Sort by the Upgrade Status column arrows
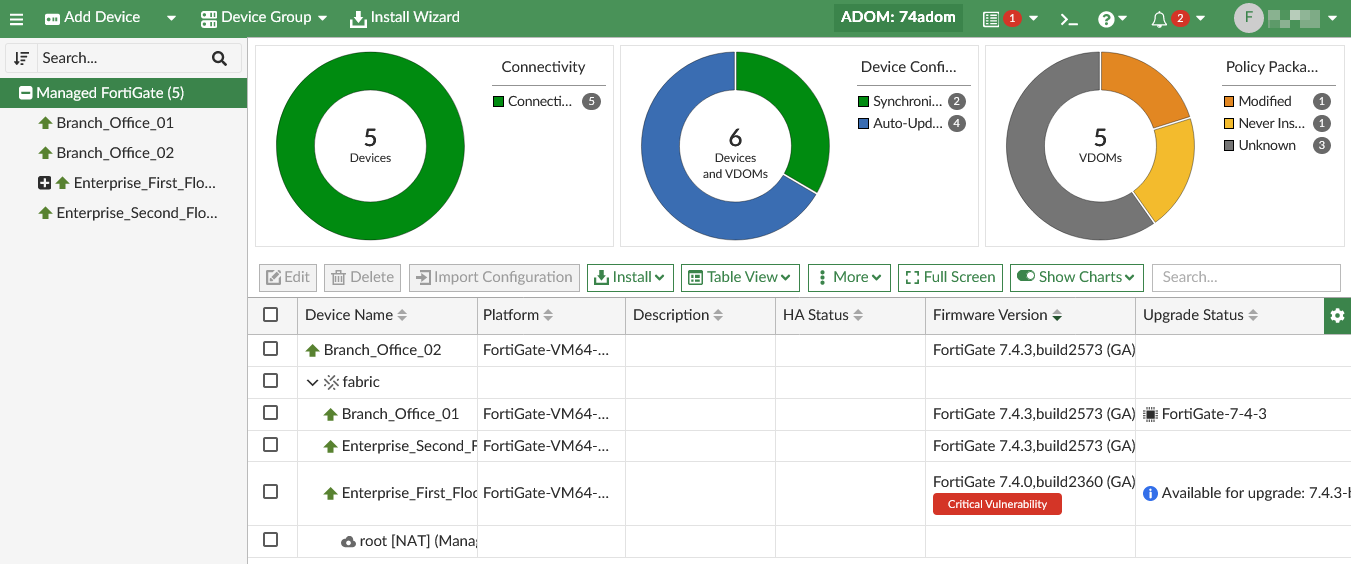1352x564 pixels. (x=1252, y=315)
